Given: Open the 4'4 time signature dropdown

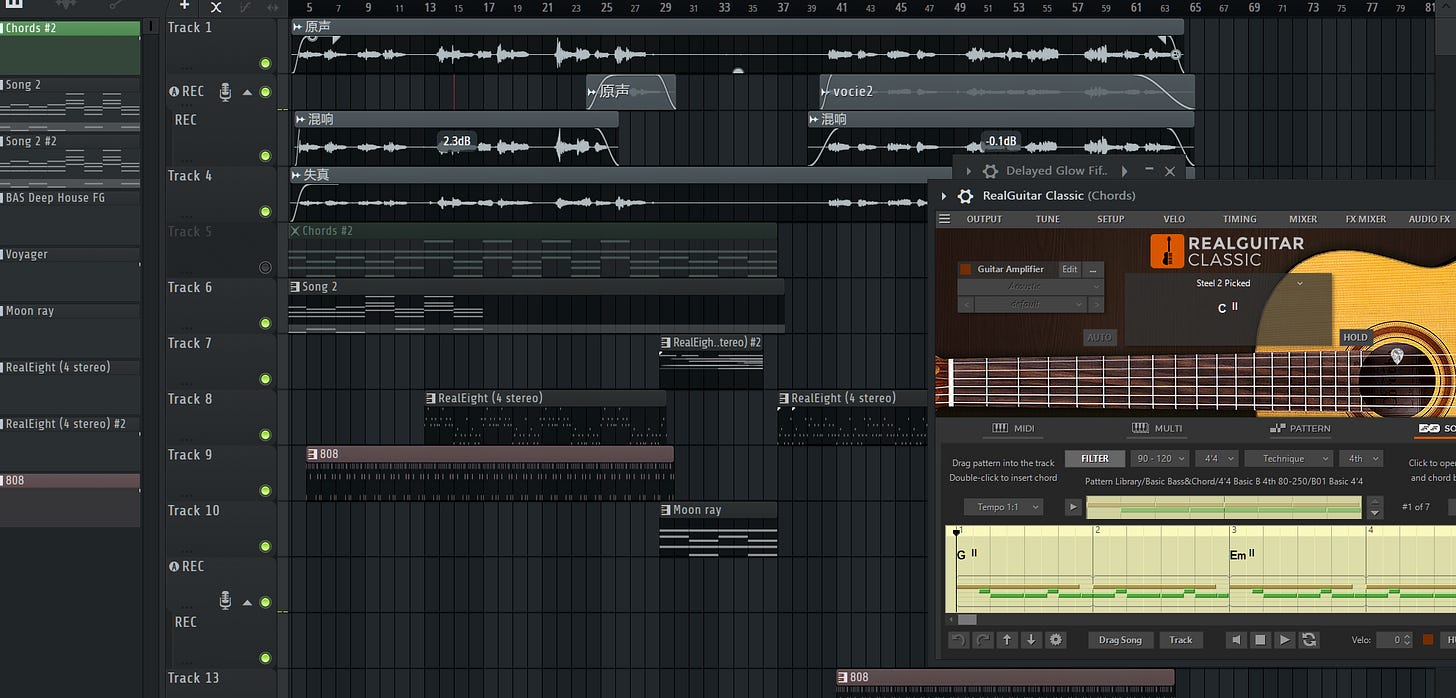Looking at the screenshot, I should [x=1217, y=458].
